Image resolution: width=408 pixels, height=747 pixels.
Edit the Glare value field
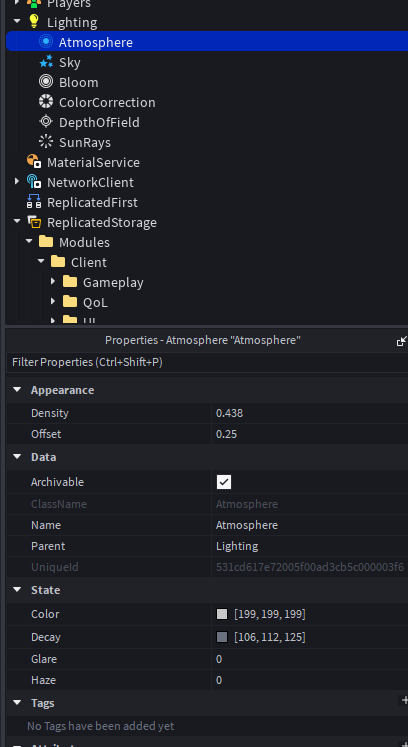310,659
